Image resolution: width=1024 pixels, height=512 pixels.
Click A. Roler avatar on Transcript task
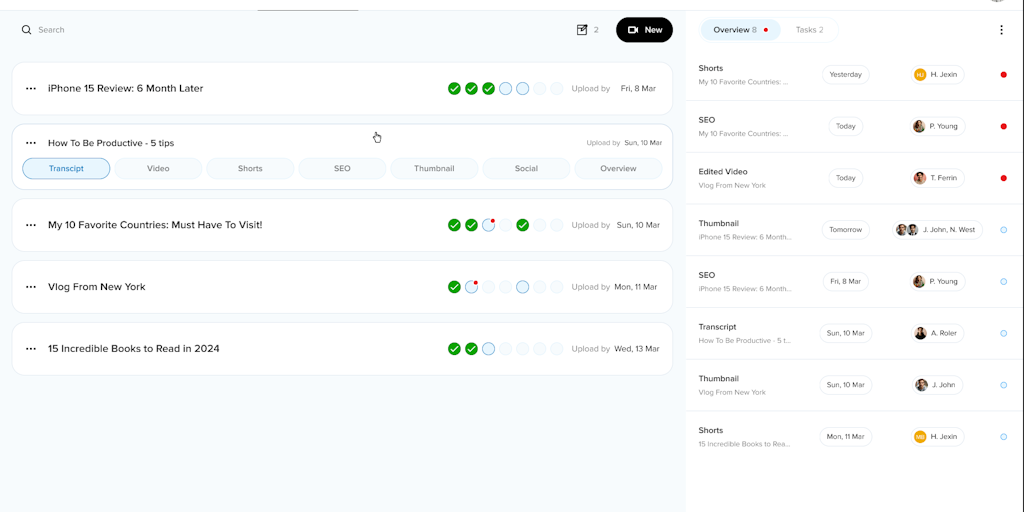(x=920, y=333)
